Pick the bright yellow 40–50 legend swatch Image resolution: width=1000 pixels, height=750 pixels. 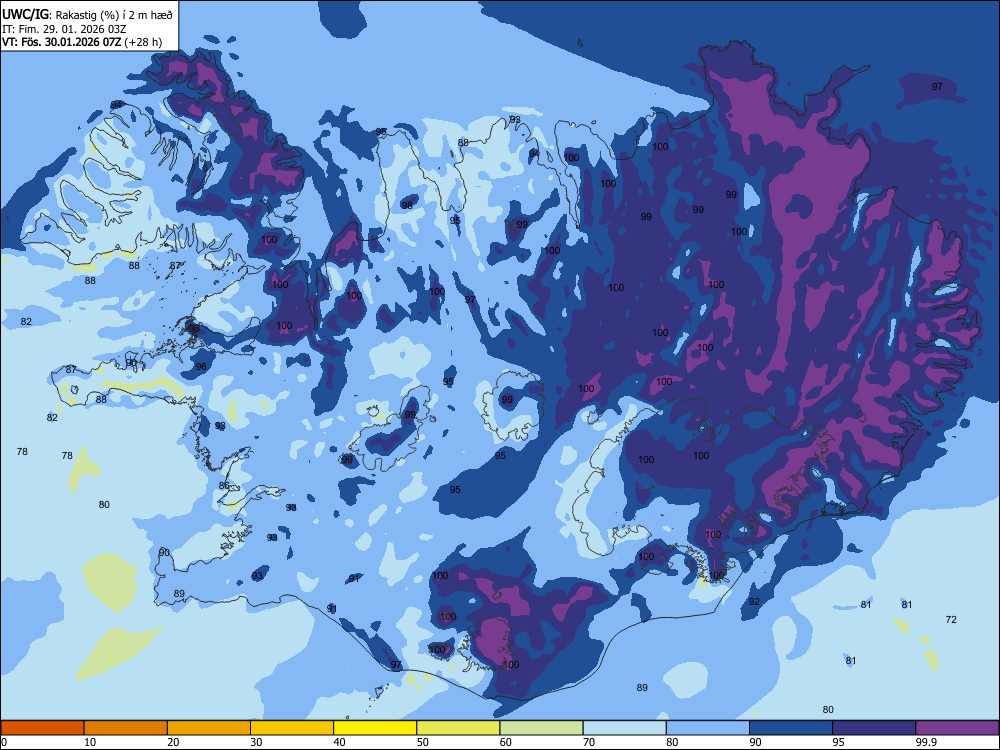[375, 728]
